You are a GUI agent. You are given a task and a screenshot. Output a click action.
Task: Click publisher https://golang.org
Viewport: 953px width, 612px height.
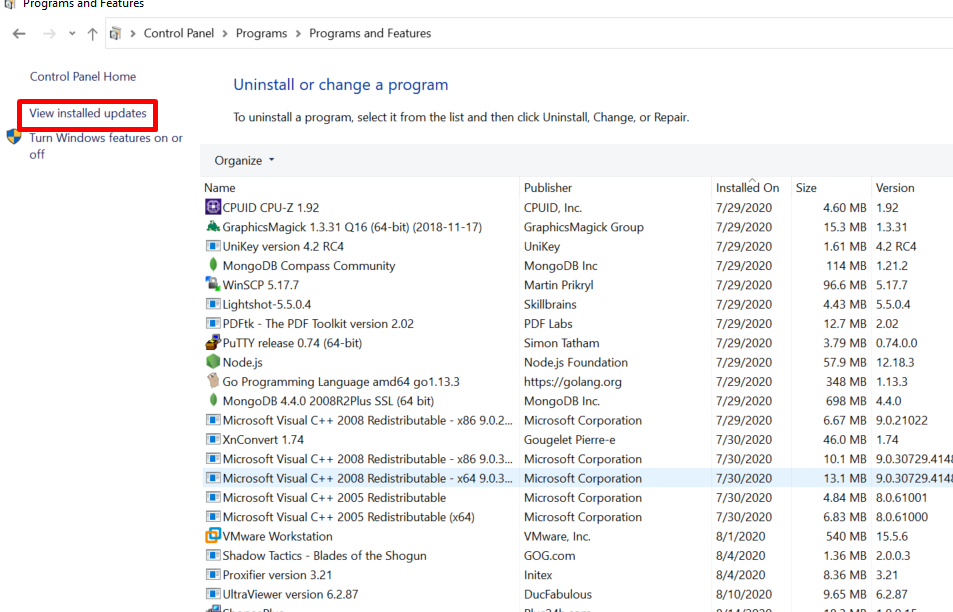pyautogui.click(x=573, y=382)
